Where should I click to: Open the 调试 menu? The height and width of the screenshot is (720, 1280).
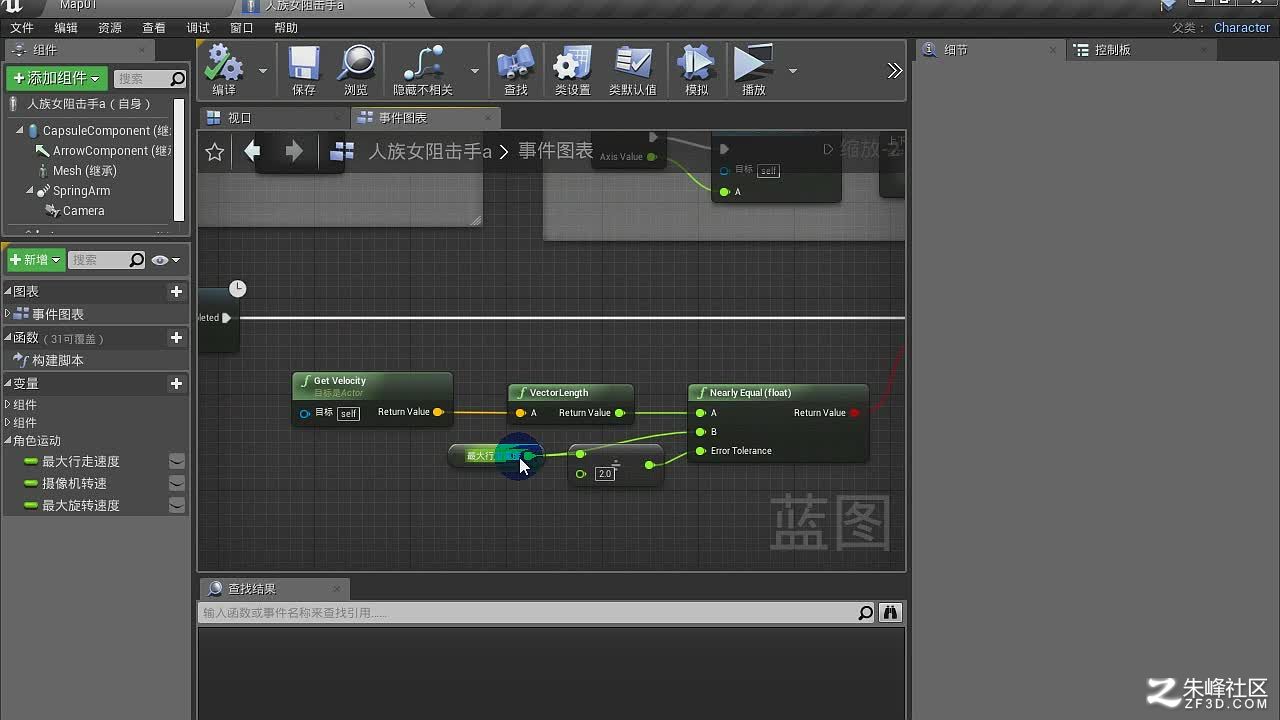tap(198, 28)
